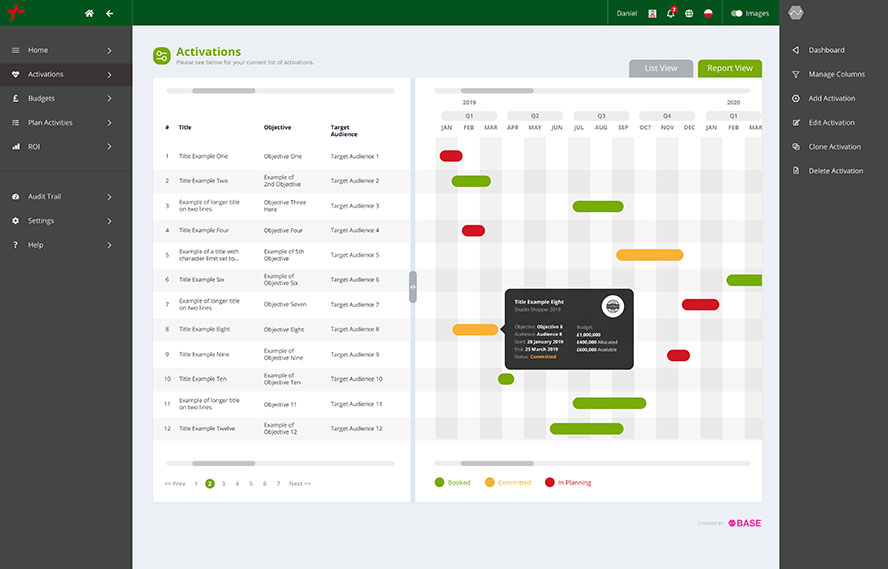
Task: Click the Clone Activation icon
Action: coord(796,147)
